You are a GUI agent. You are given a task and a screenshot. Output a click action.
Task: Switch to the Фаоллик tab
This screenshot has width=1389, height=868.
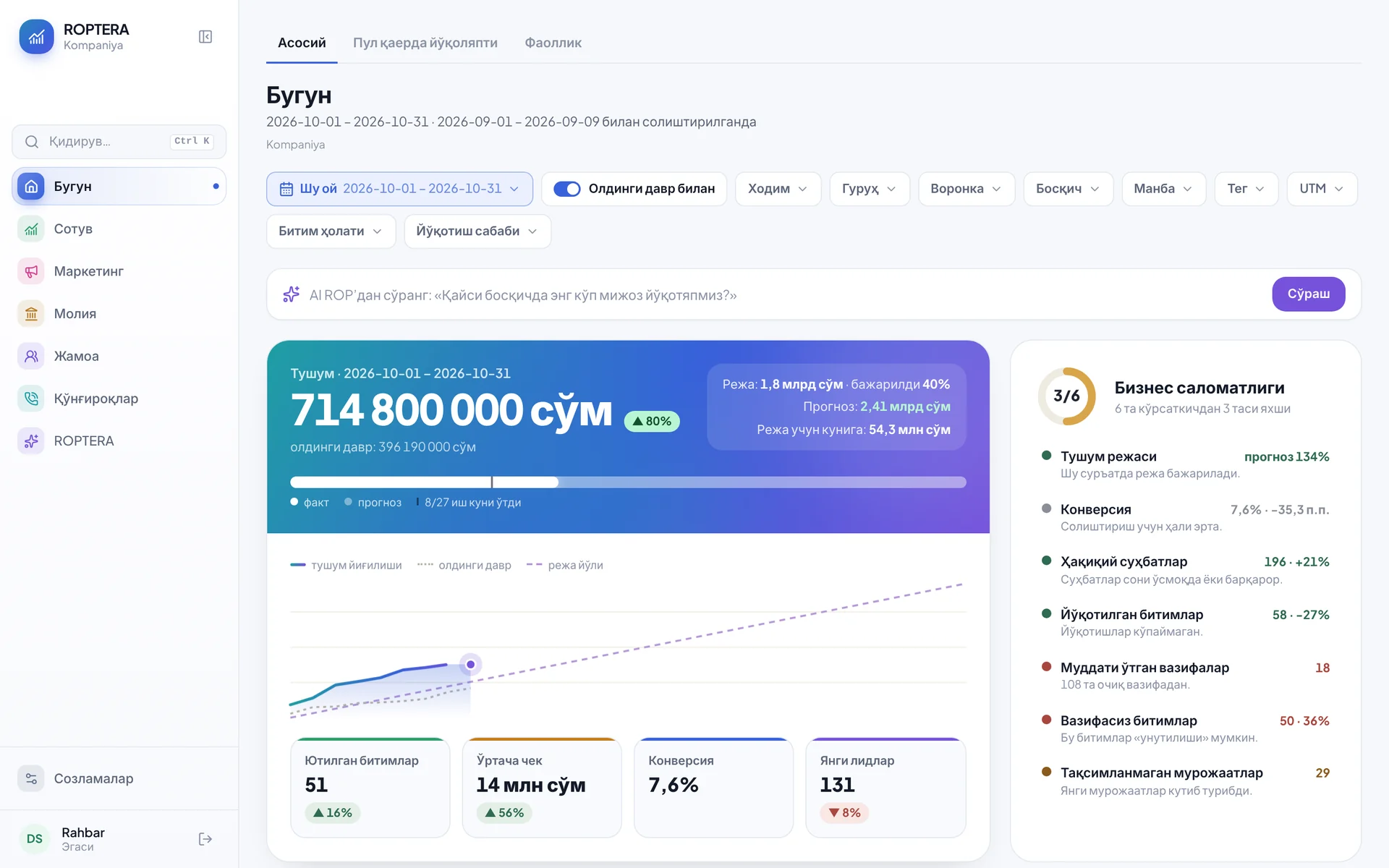(x=553, y=43)
